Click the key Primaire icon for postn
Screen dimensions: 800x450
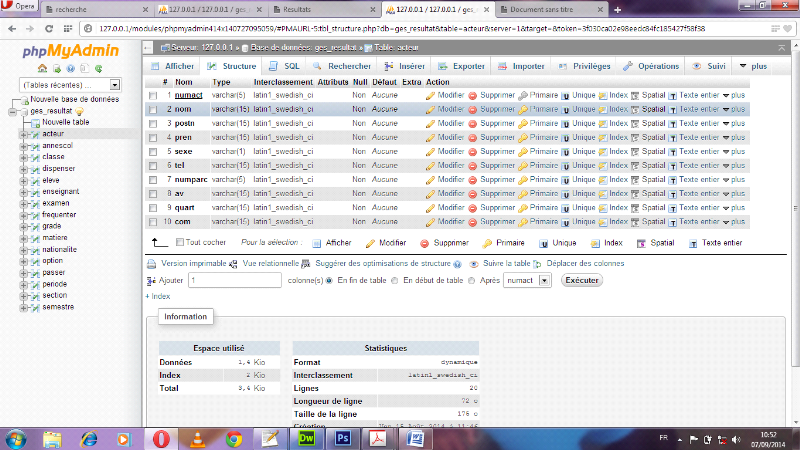pyautogui.click(x=523, y=123)
